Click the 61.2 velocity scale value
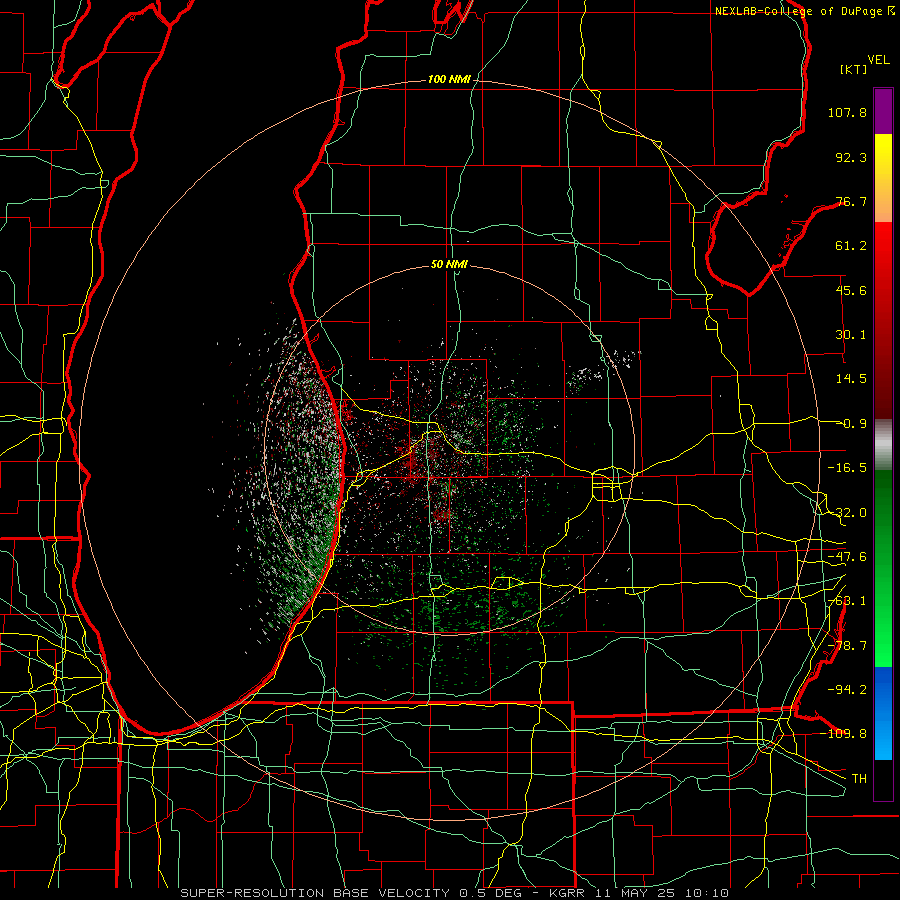This screenshot has width=900, height=900. pos(851,246)
